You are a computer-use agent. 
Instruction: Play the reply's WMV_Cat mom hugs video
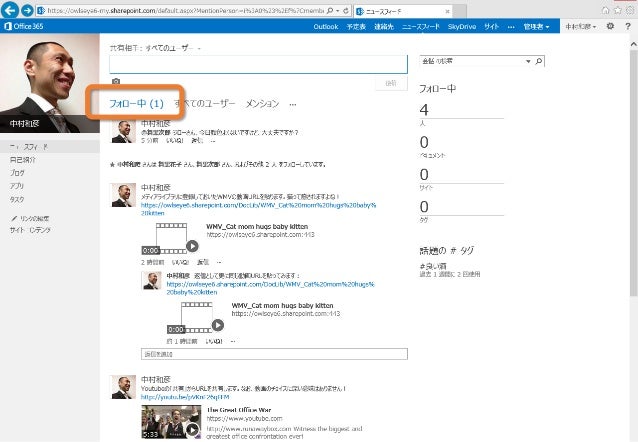click(218, 325)
